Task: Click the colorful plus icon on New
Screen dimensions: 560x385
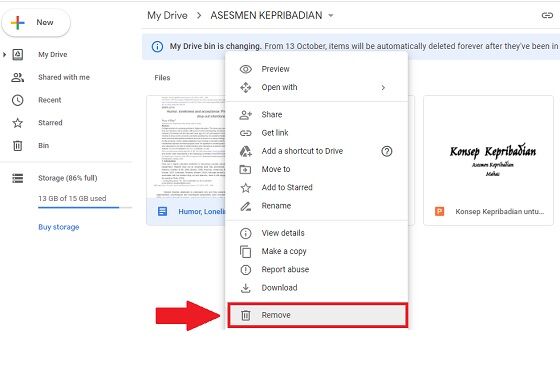Action: [18, 22]
